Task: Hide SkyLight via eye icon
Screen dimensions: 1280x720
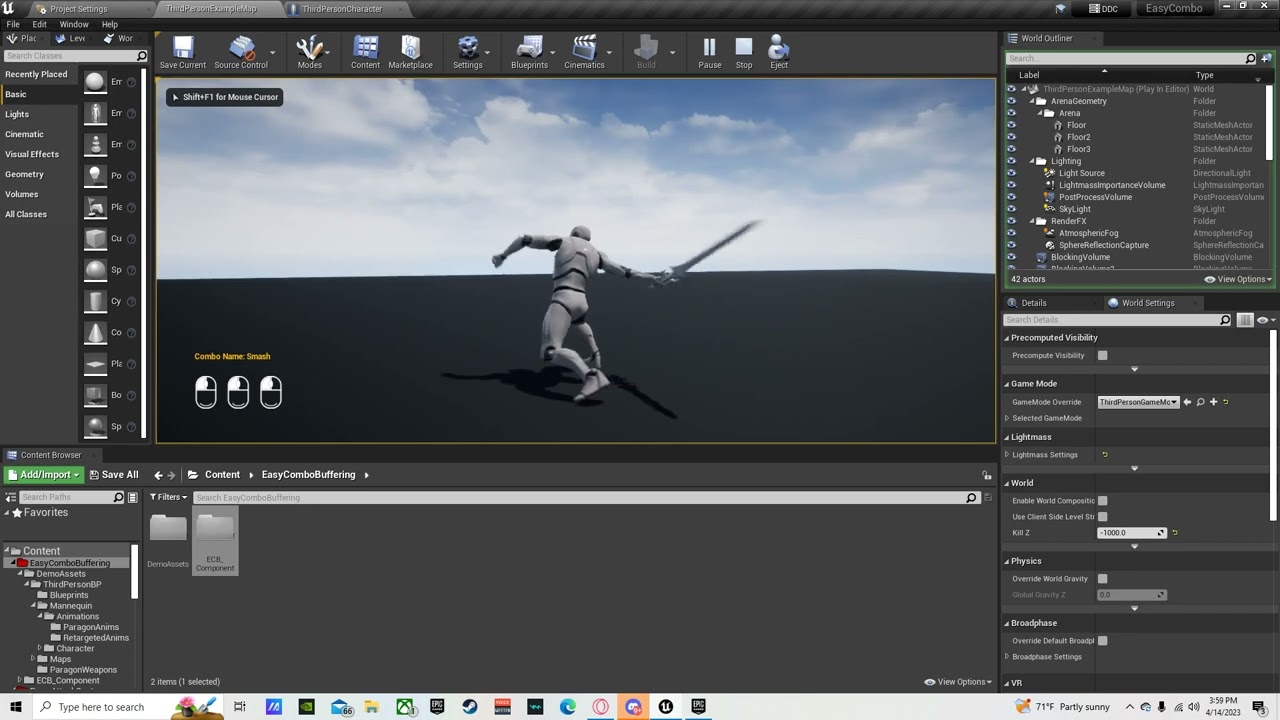Action: (x=1011, y=209)
